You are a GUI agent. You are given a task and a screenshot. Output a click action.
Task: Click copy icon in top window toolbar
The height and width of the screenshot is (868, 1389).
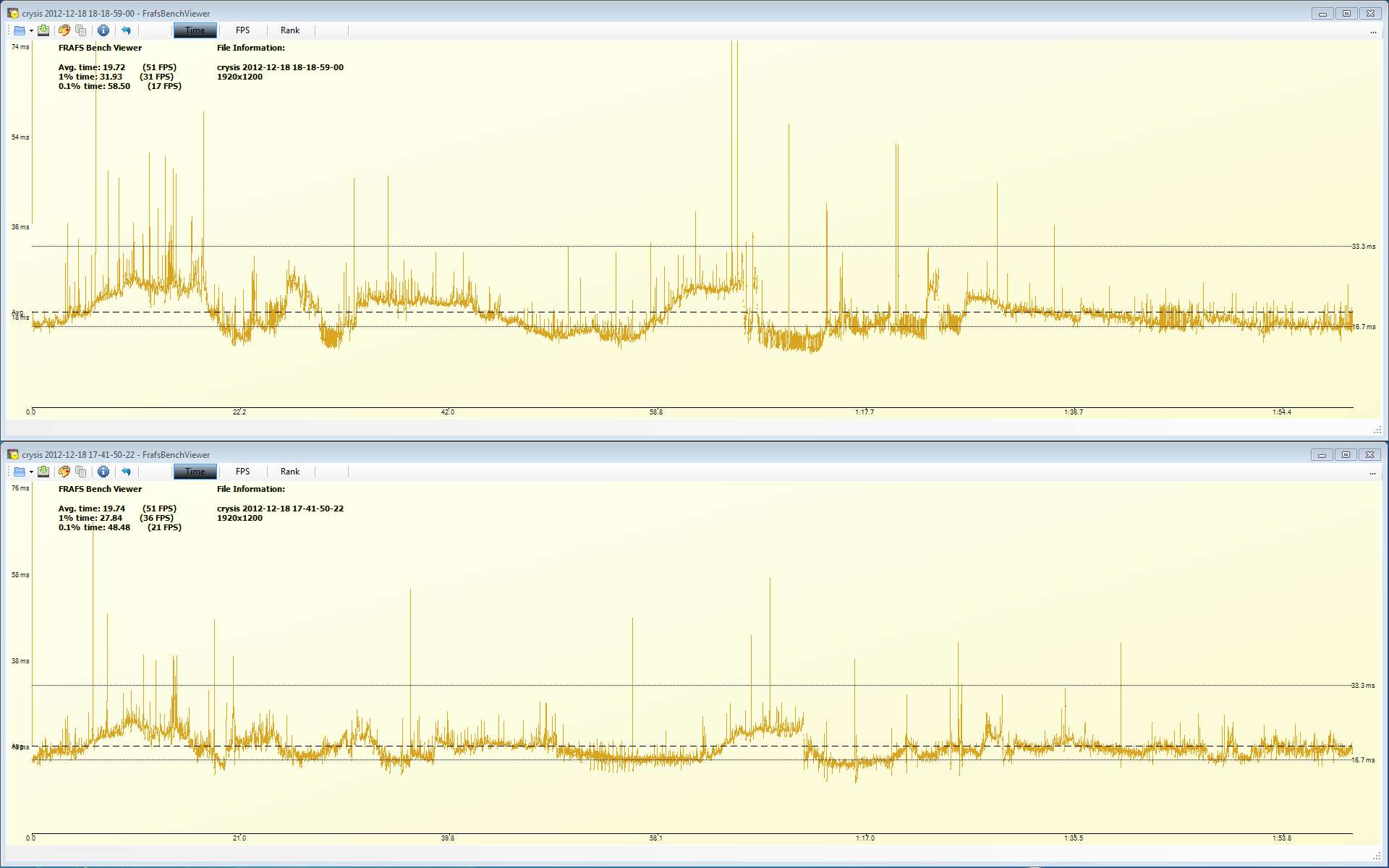(x=81, y=30)
